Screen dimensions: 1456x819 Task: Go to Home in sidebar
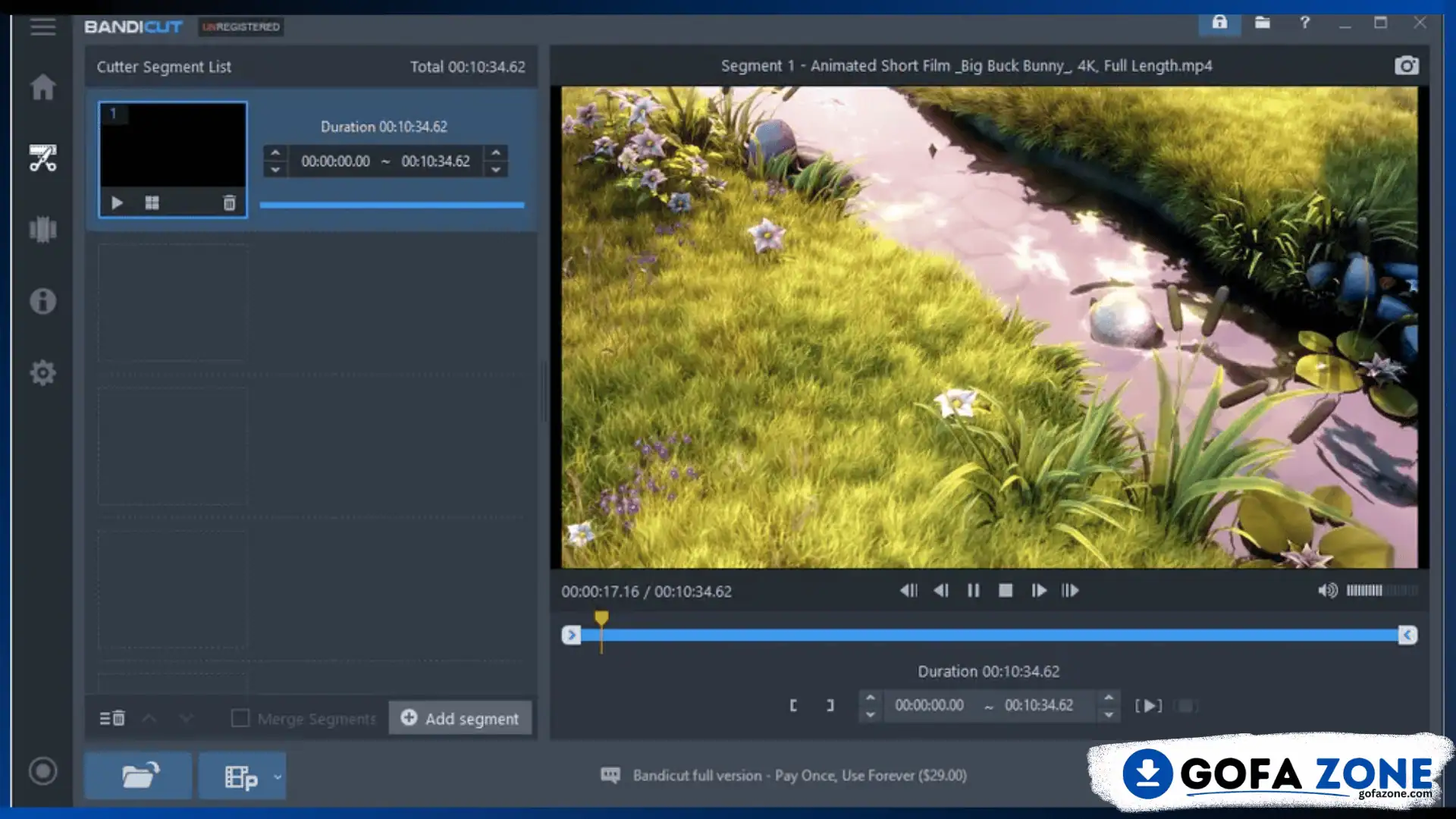(x=42, y=86)
